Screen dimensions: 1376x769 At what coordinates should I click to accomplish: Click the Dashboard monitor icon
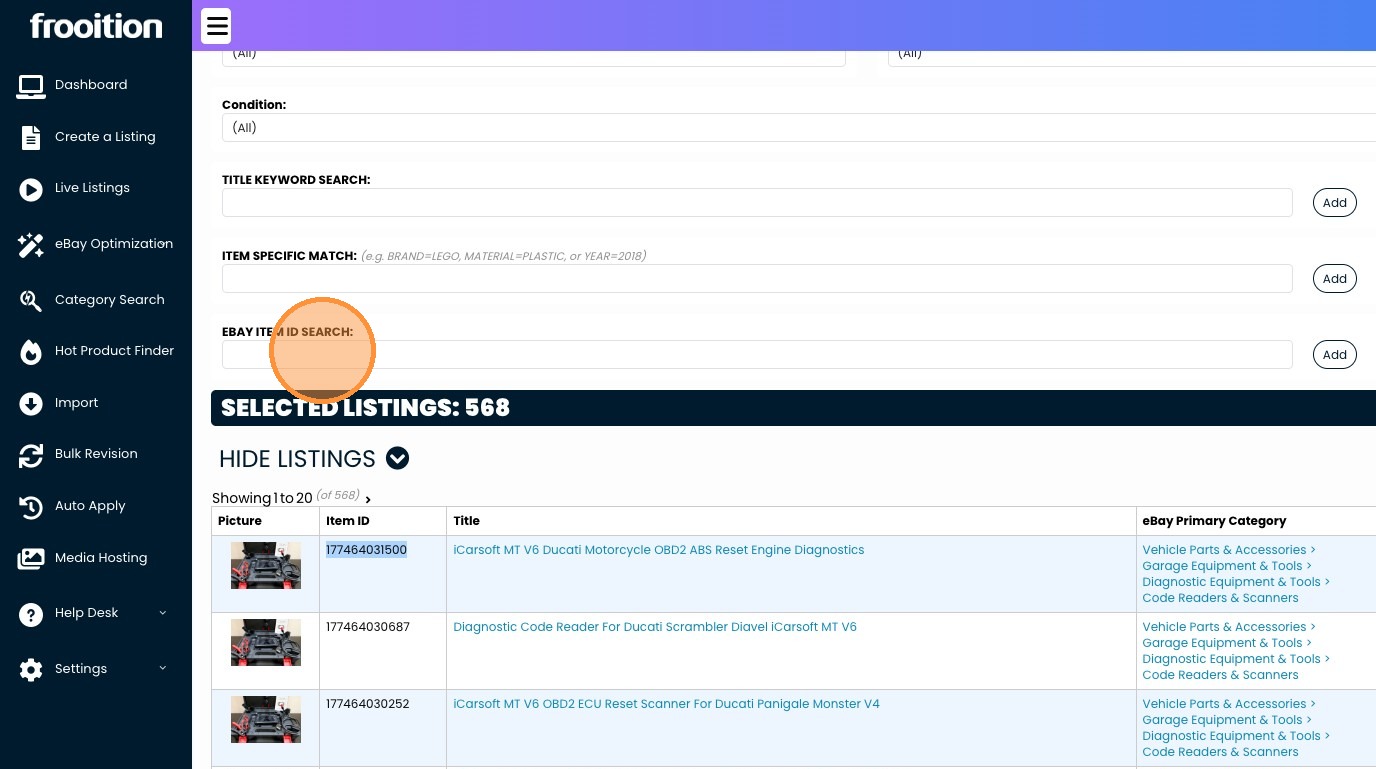point(31,86)
